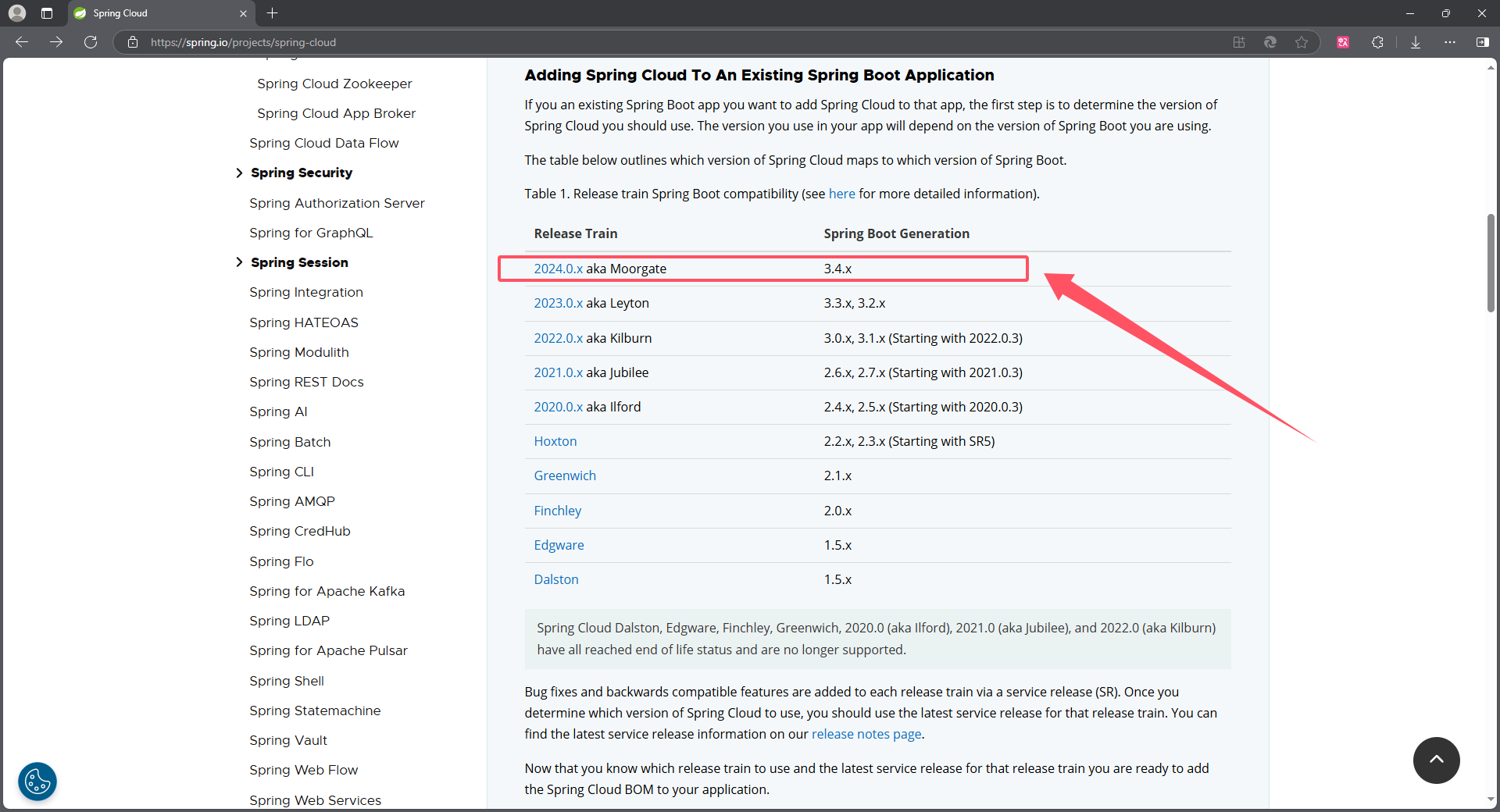Open the downloads icon
Viewport: 1500px width, 812px height.
coord(1416,42)
